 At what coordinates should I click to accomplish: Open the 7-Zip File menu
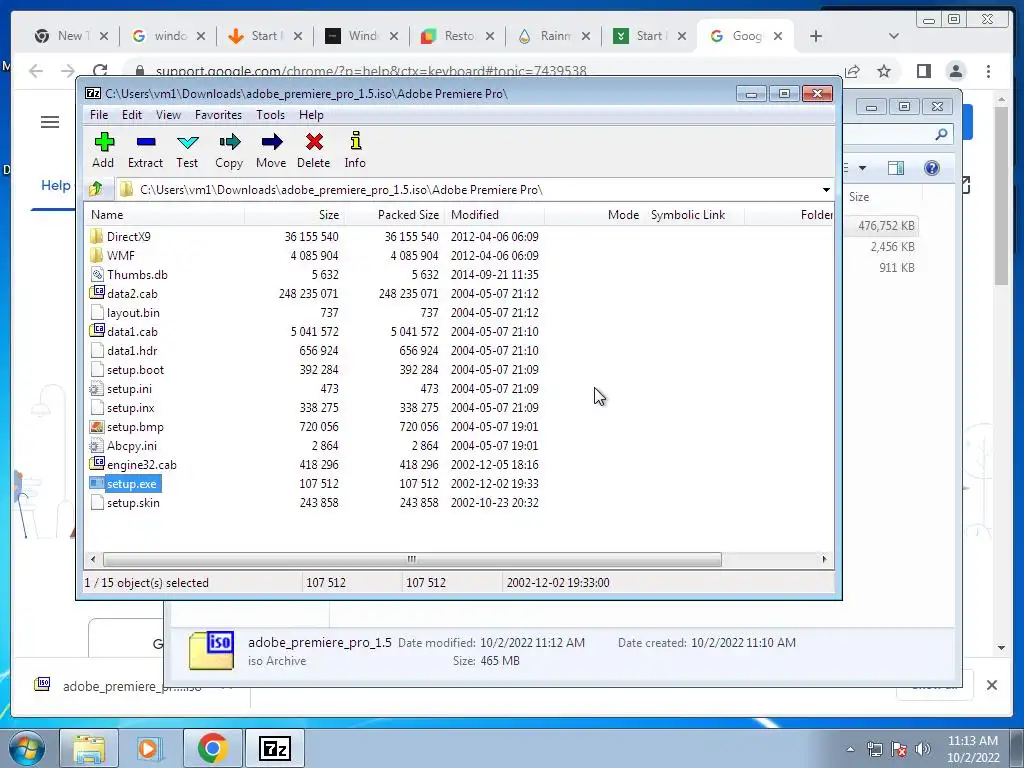99,115
